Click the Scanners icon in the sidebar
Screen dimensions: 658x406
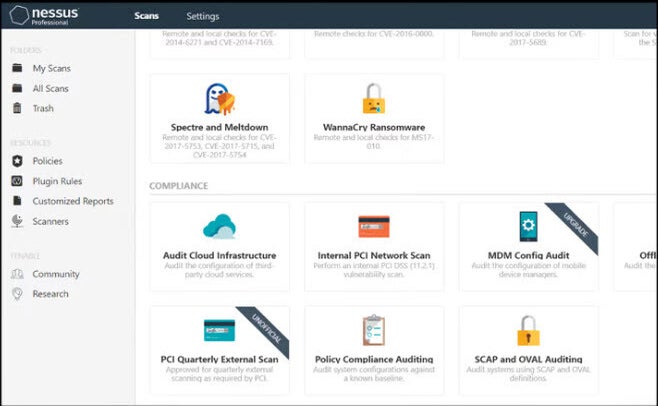17,221
